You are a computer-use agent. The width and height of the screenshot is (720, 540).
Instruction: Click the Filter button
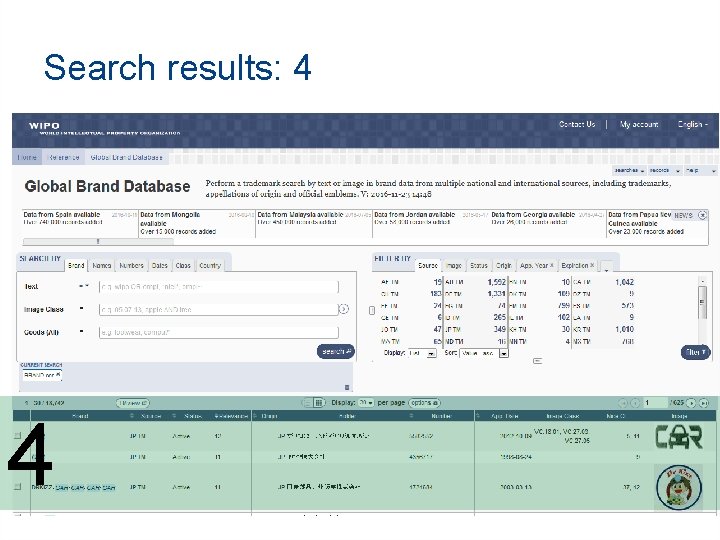[x=695, y=352]
